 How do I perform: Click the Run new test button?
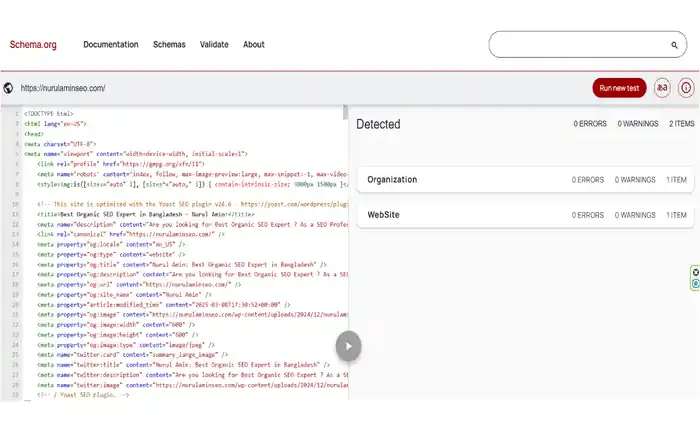[619, 88]
